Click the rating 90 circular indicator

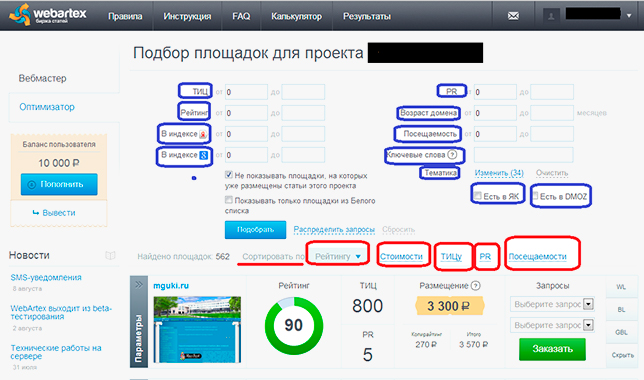[294, 326]
